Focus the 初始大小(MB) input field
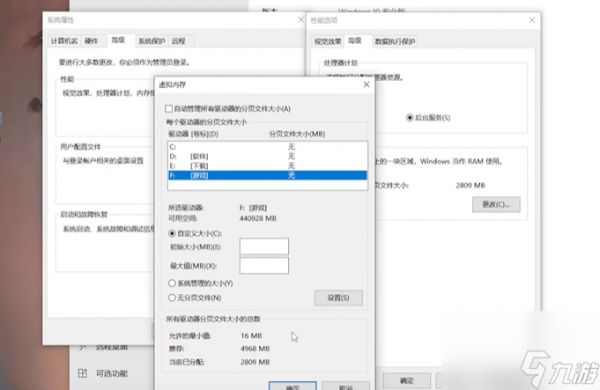The height and width of the screenshot is (390, 600). 264,246
